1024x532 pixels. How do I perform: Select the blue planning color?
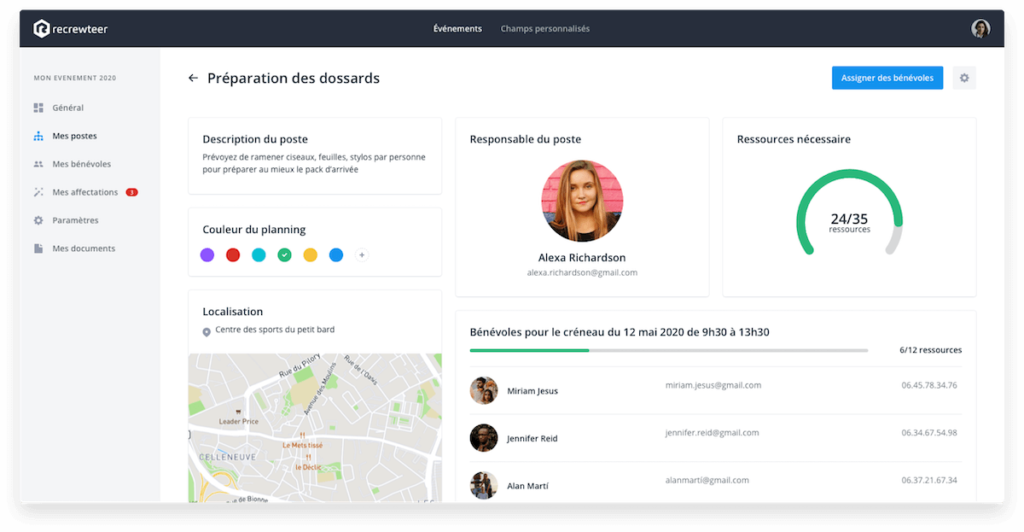tap(336, 255)
